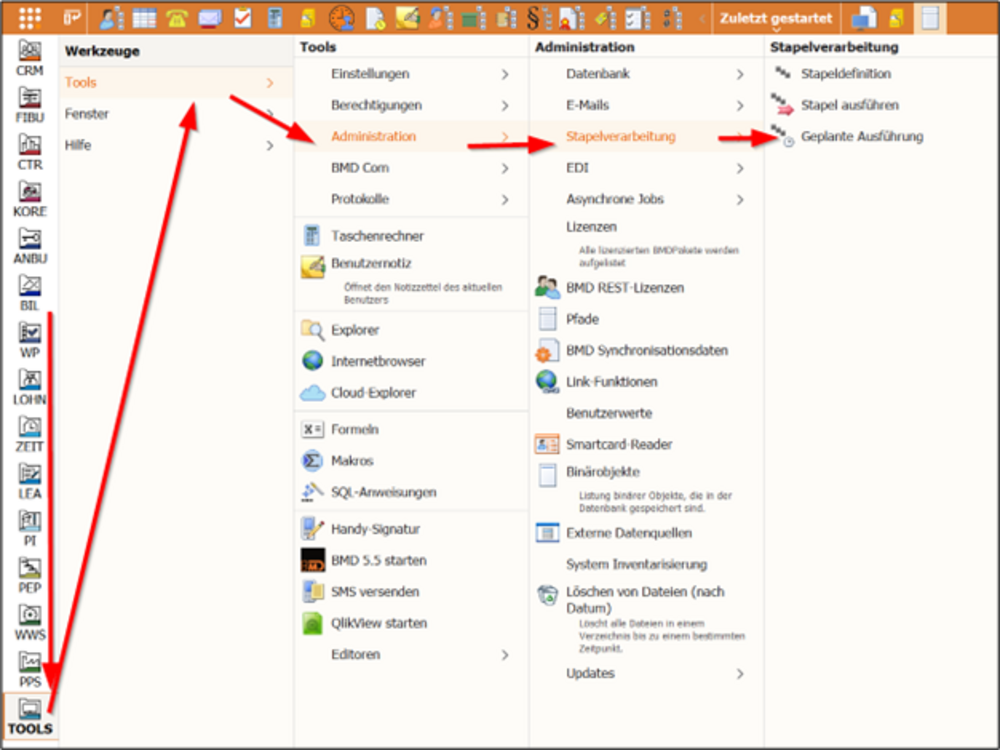Click BMD REST-Lizenzen entry
1000x750 pixels.
(625, 287)
